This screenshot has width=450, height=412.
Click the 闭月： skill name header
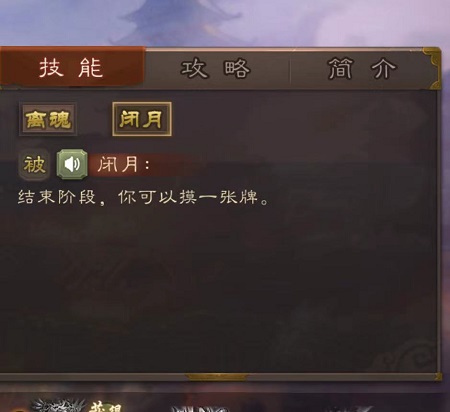point(124,164)
